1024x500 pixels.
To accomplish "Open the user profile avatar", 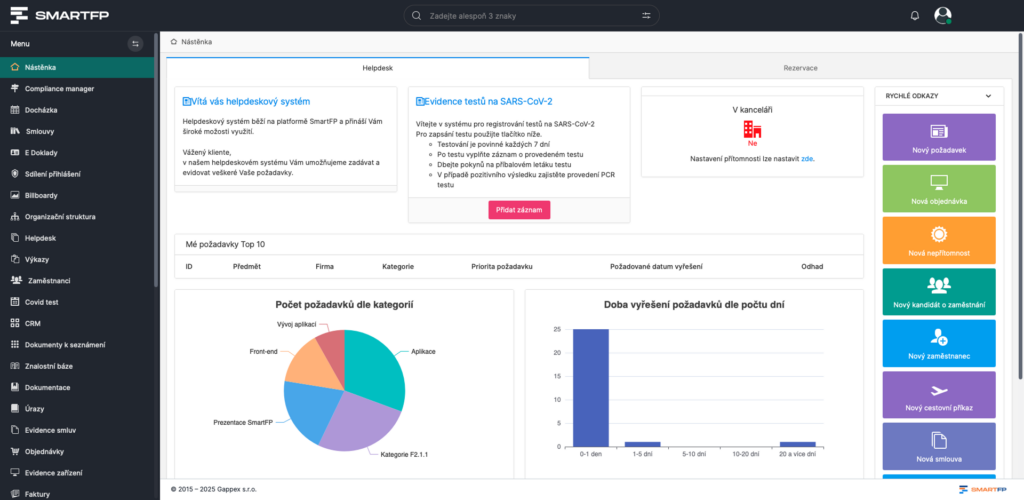I will click(942, 15).
